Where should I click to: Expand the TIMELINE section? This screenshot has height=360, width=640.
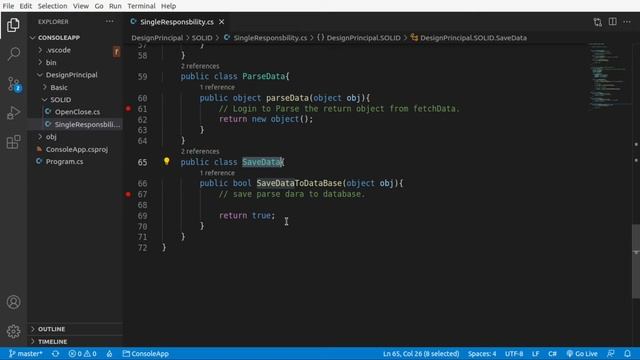(75, 342)
